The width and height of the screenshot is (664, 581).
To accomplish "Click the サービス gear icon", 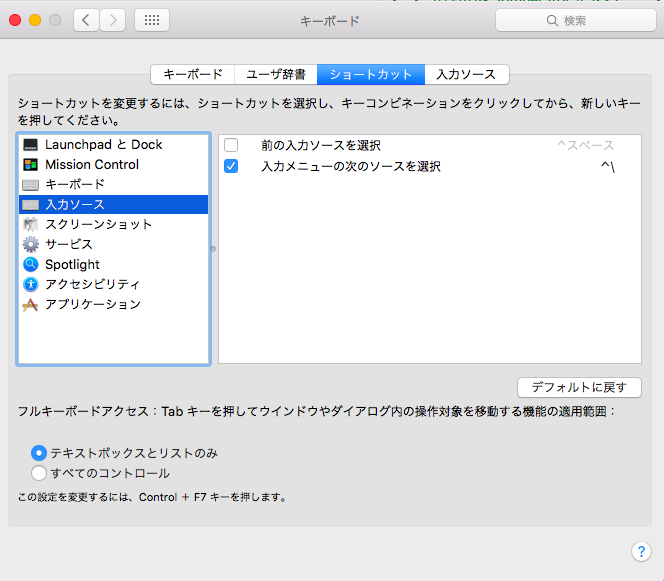I will (30, 244).
